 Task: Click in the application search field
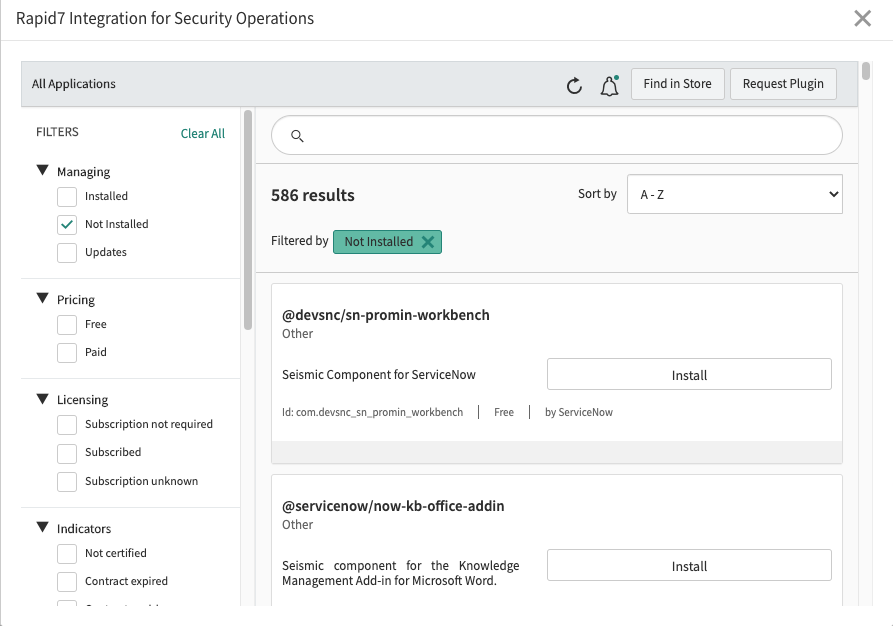coord(556,135)
